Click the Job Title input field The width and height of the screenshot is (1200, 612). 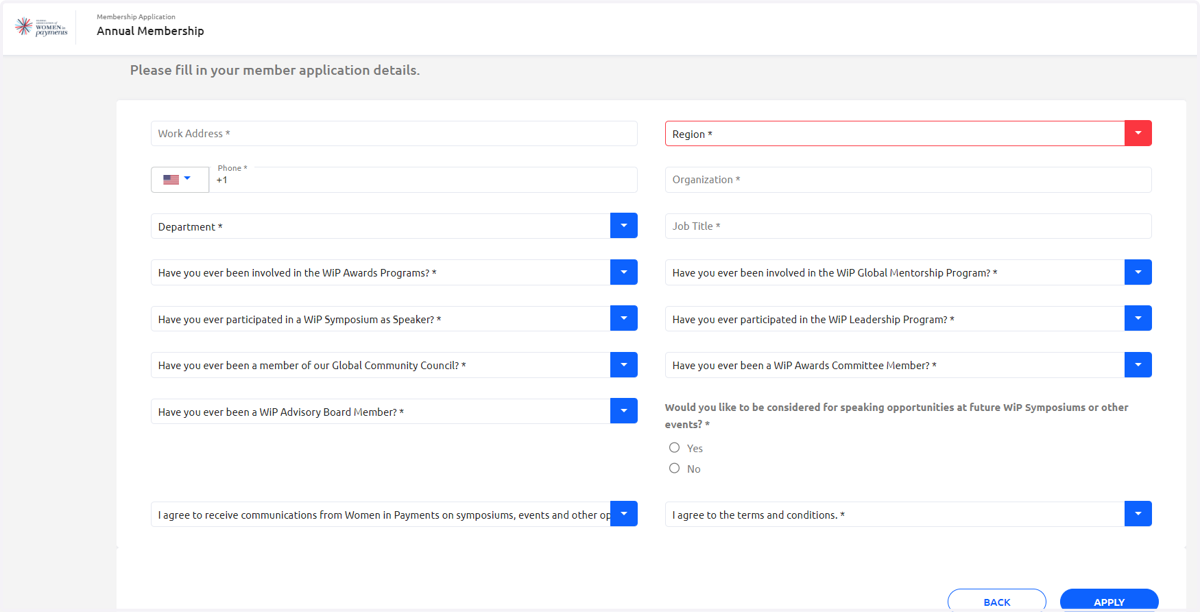[x=908, y=226]
